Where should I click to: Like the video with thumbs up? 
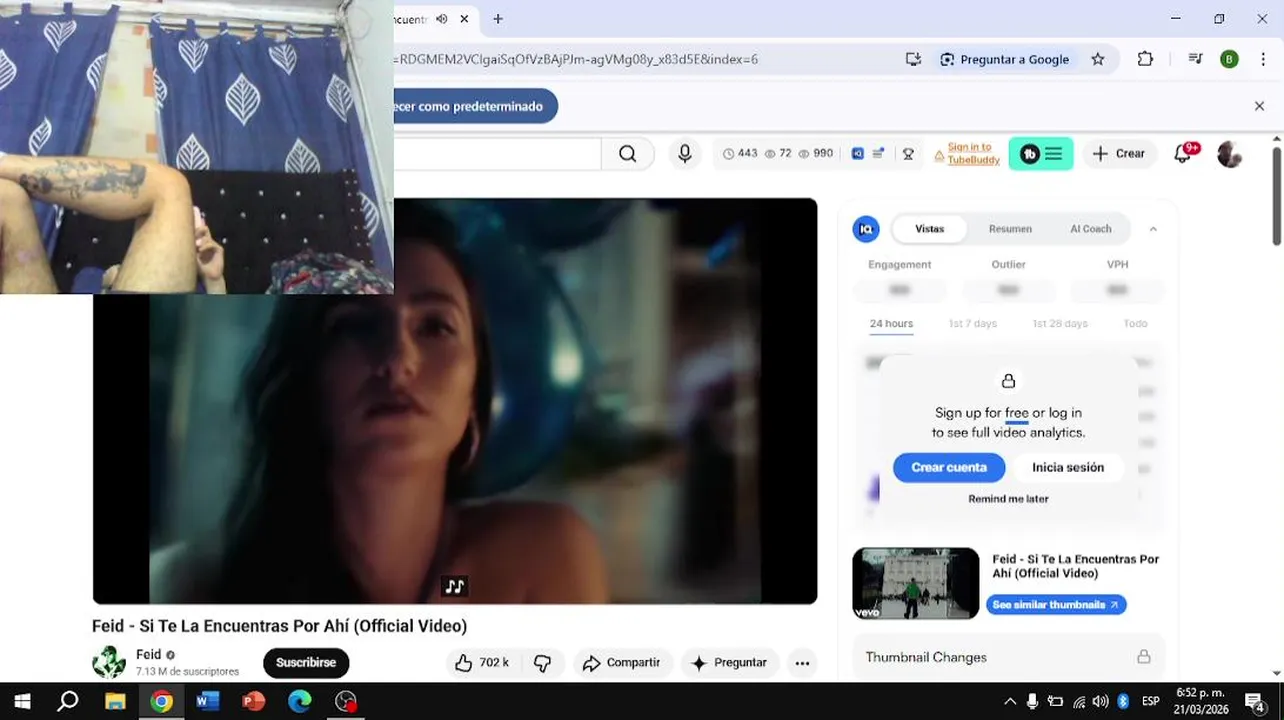(x=481, y=663)
